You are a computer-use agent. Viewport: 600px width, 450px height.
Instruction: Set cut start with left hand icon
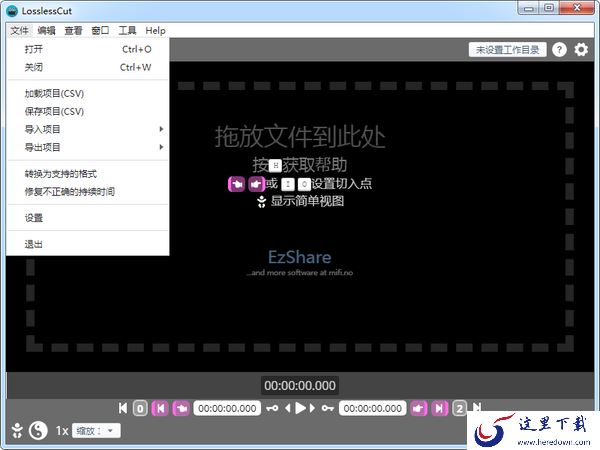pyautogui.click(x=181, y=408)
